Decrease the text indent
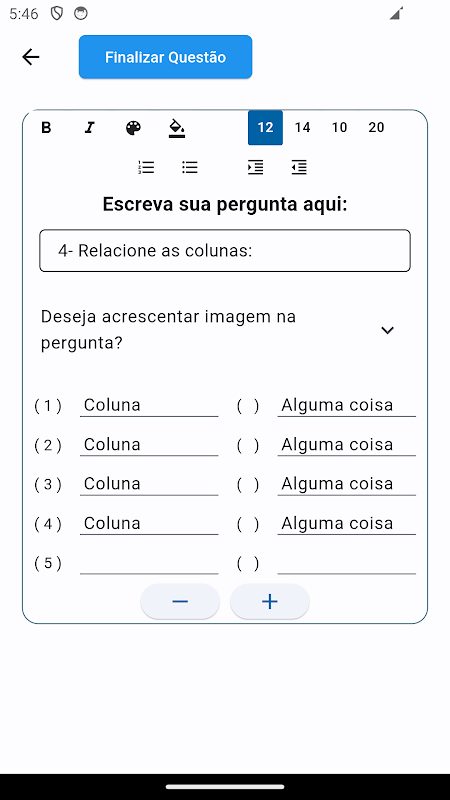Screen dimensions: 450x800 click(x=299, y=167)
